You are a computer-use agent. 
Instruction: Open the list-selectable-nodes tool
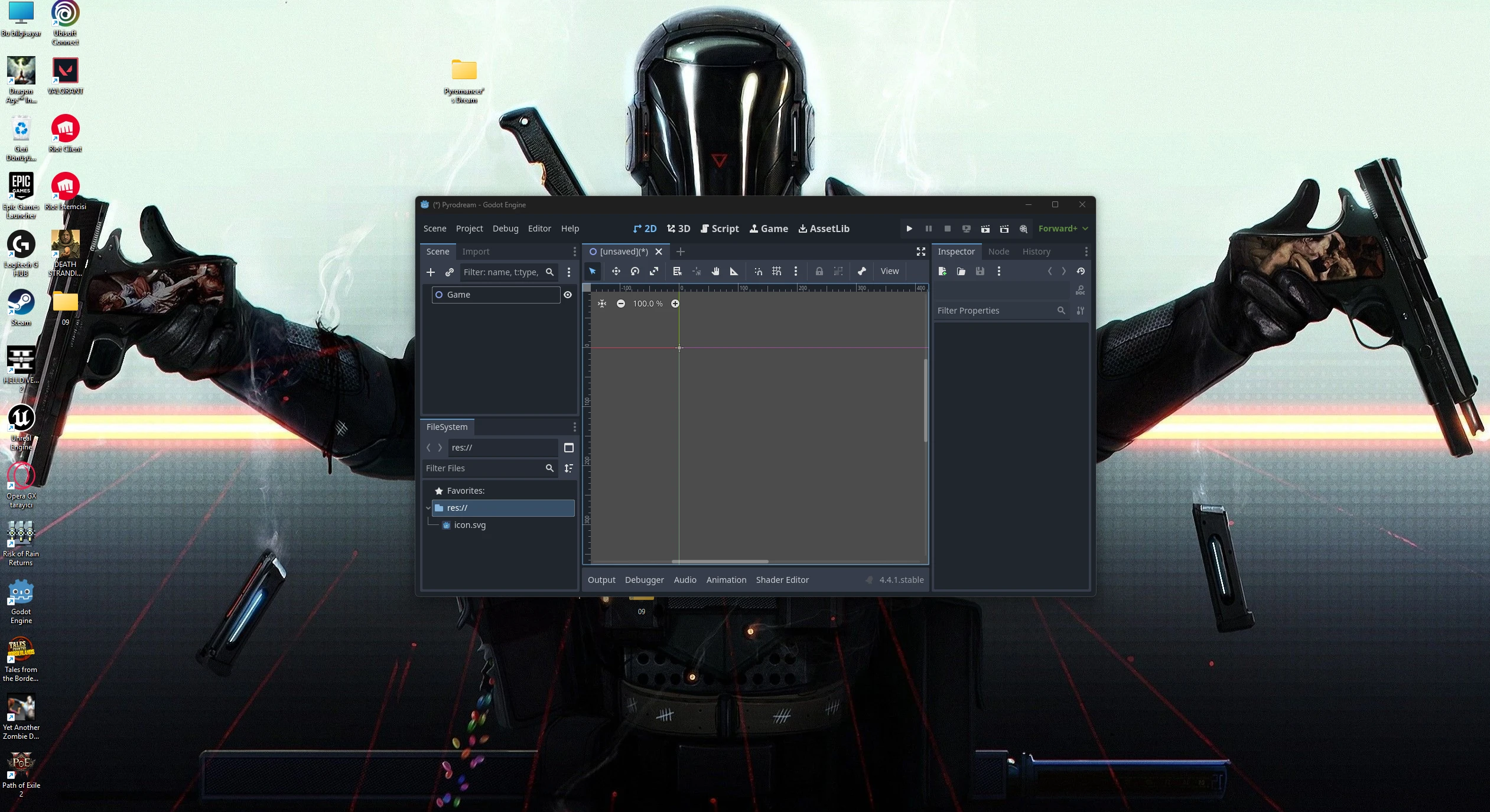678,271
